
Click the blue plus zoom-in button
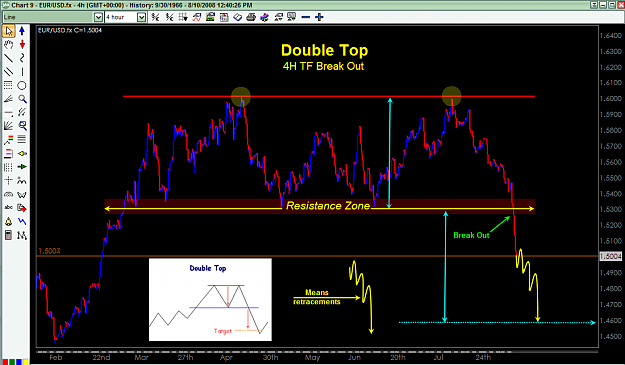319,17
